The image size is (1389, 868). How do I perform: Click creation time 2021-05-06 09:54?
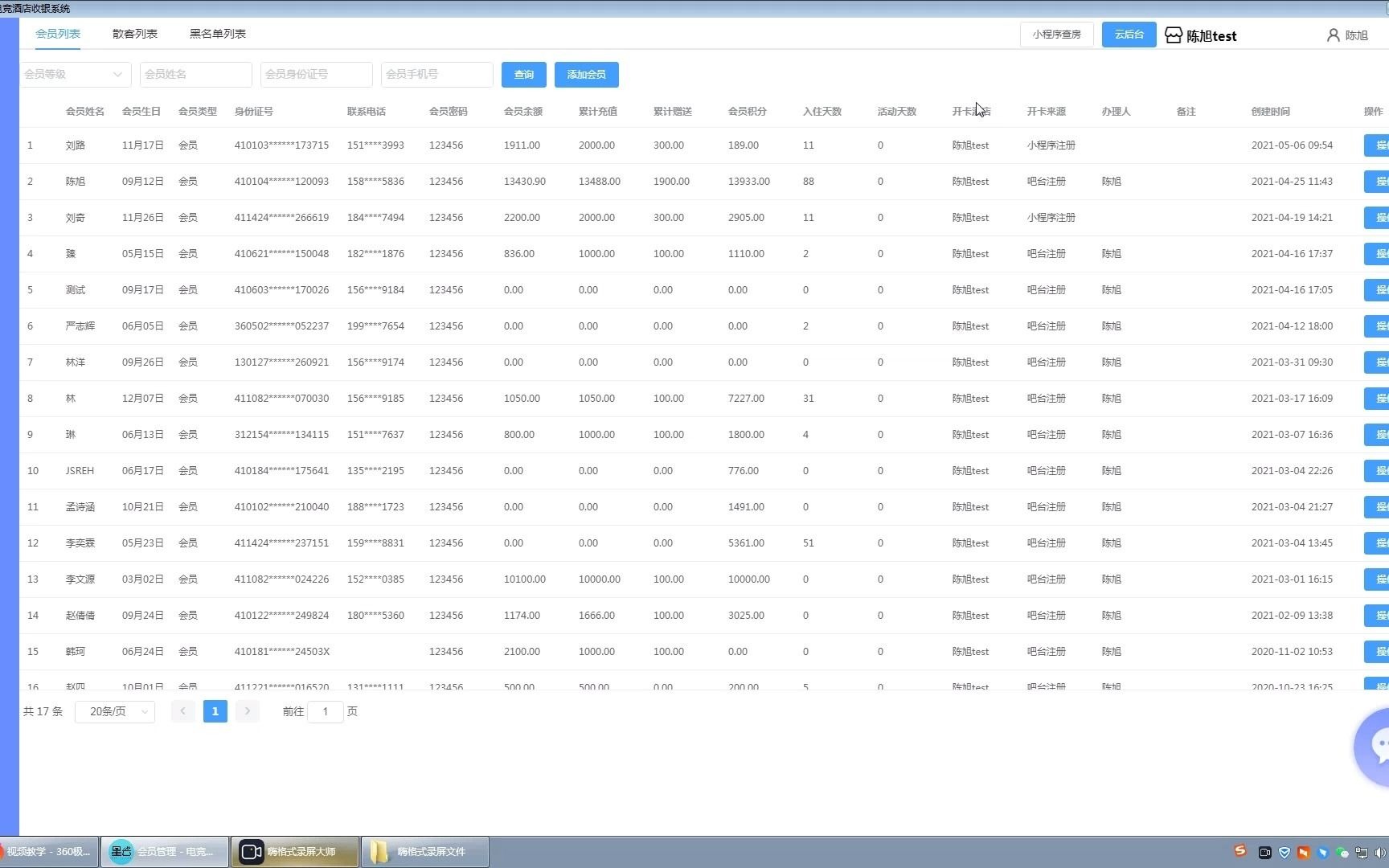[x=1292, y=145]
